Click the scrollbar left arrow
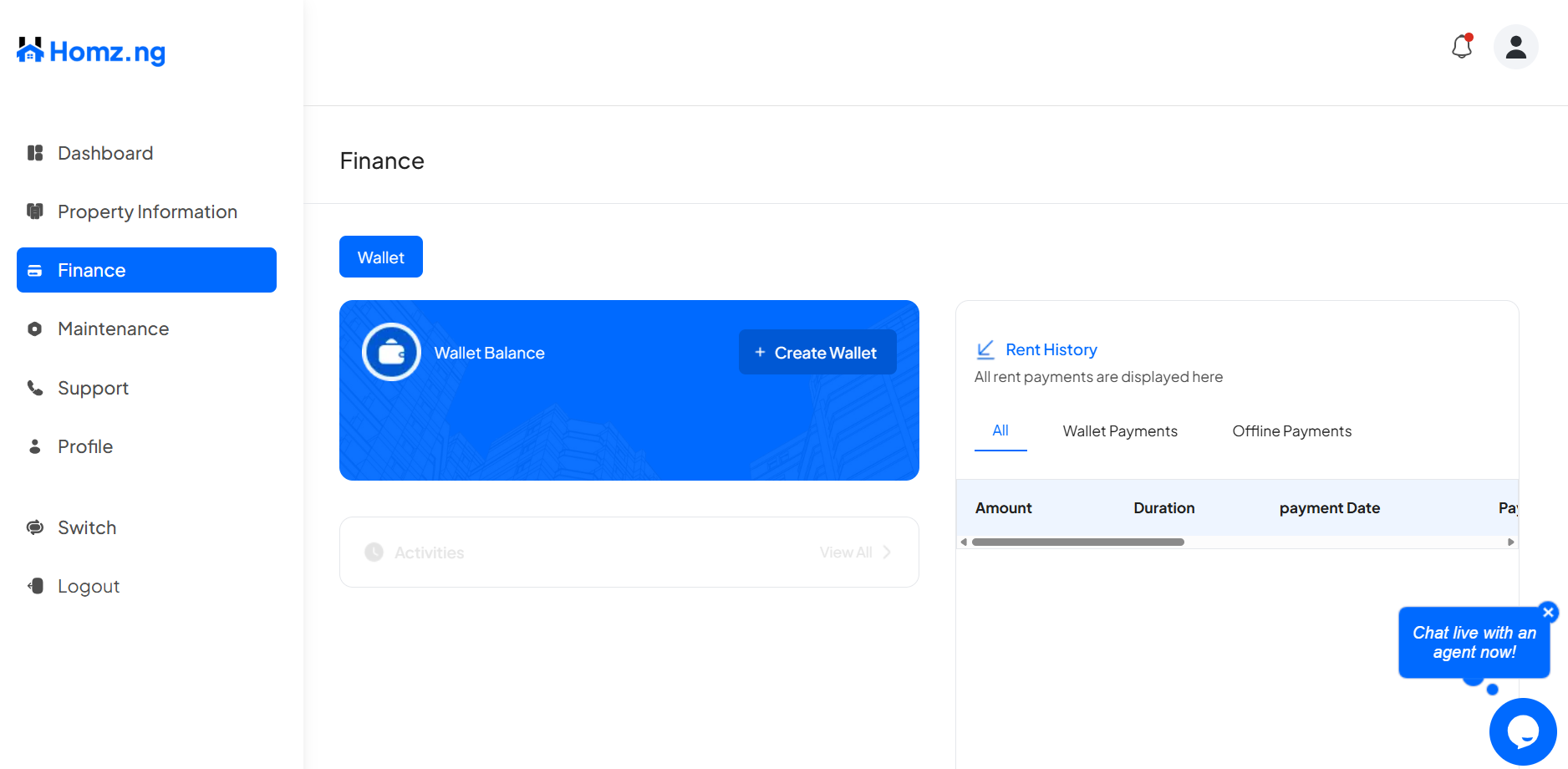 pos(964,542)
